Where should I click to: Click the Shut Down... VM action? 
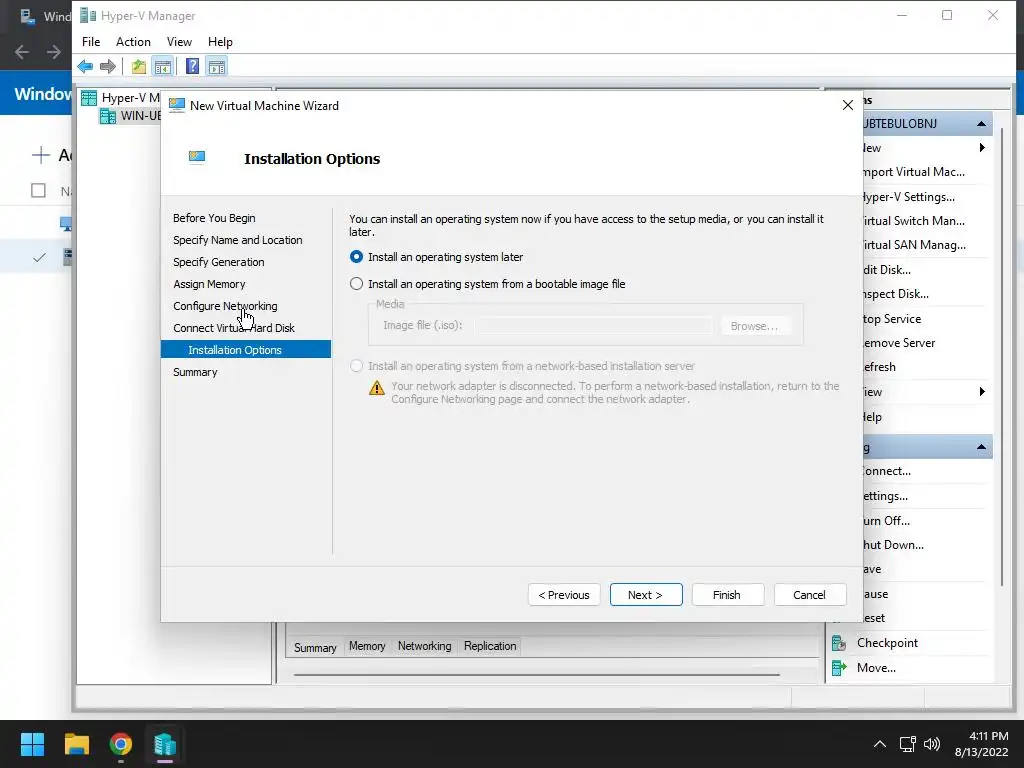pyautogui.click(x=893, y=545)
